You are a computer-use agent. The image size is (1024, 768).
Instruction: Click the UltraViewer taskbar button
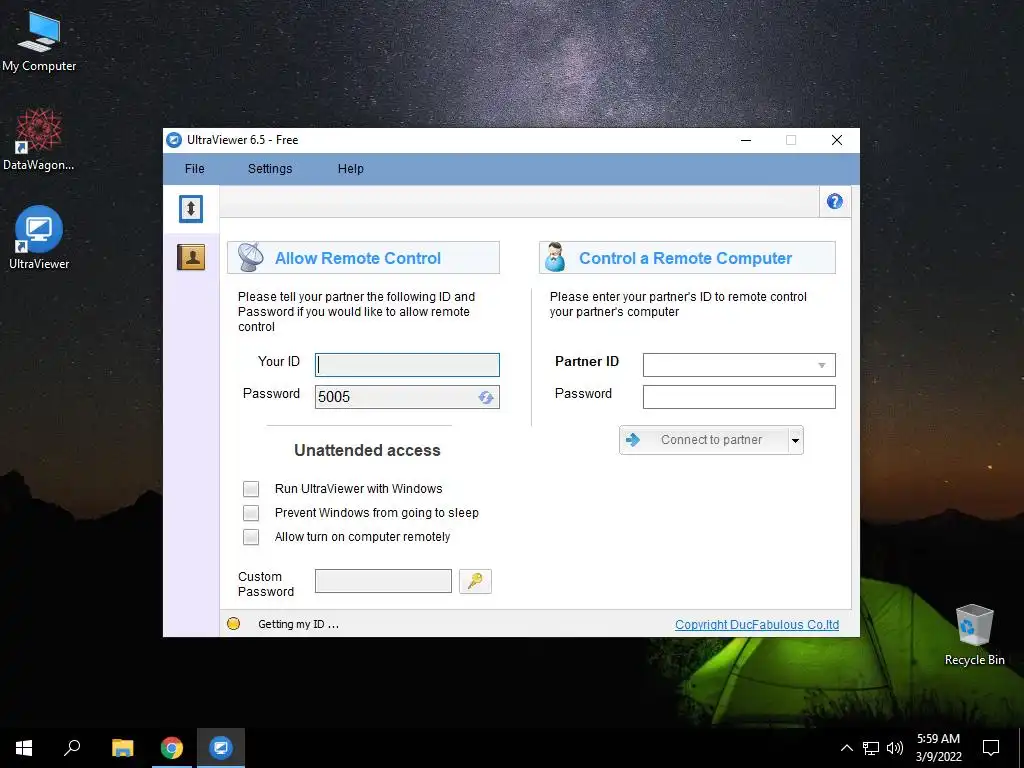pyautogui.click(x=221, y=748)
